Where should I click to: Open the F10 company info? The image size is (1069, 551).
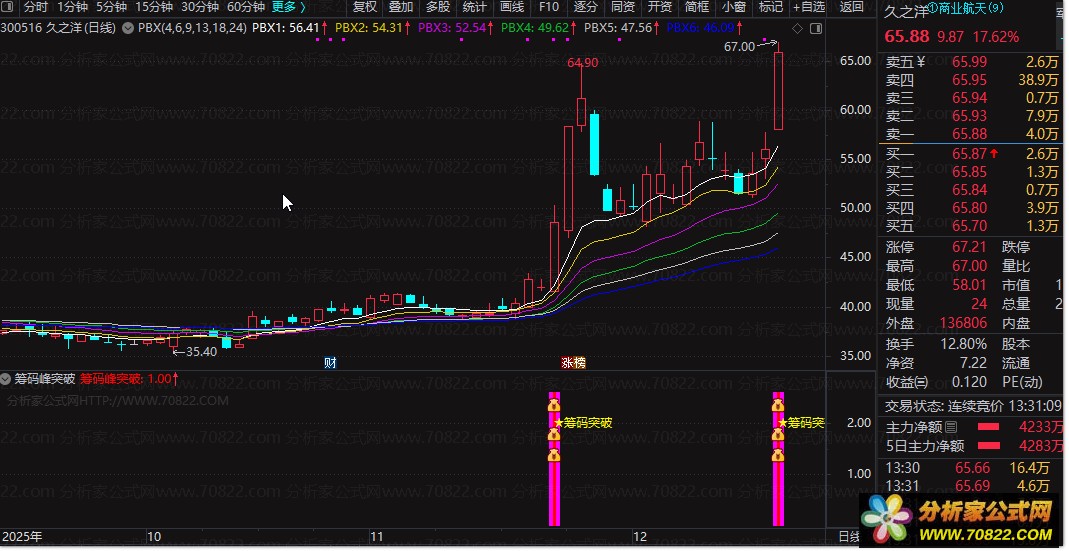548,8
